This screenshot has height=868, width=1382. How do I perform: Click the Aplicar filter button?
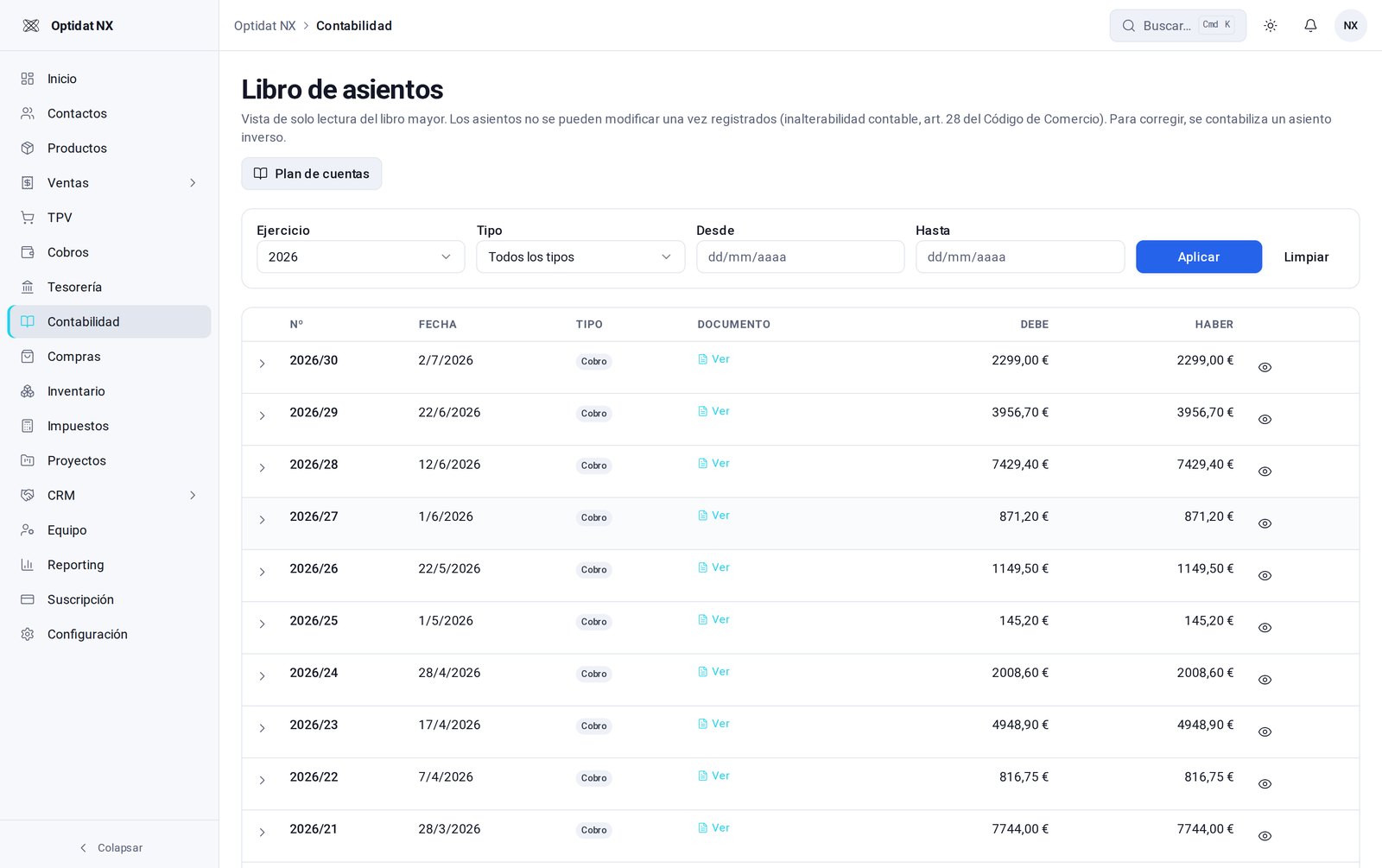click(1199, 257)
